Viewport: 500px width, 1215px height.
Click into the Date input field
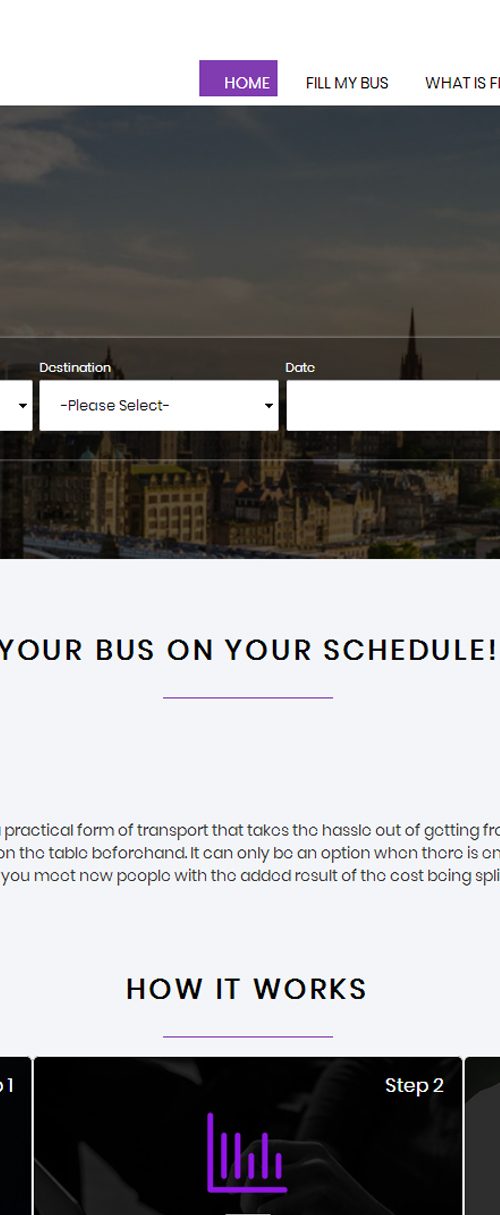click(393, 405)
